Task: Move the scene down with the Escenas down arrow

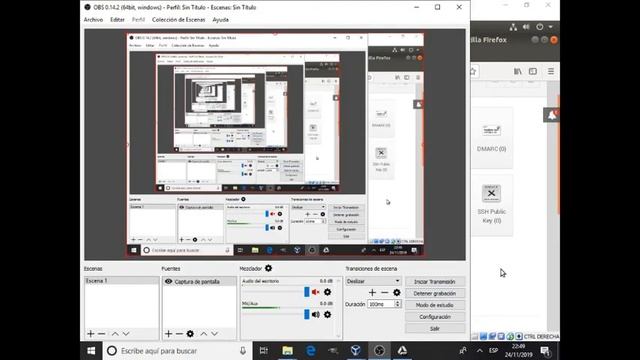Action: (126, 334)
